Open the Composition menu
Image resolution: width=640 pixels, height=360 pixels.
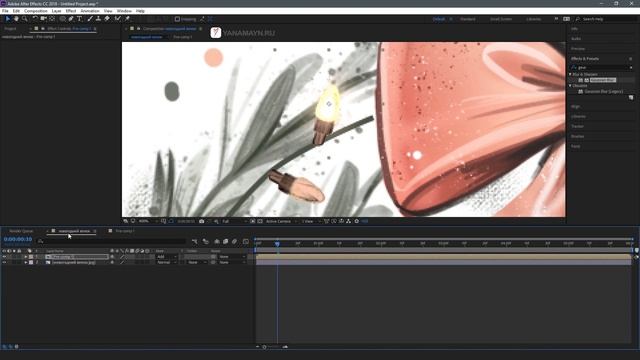(x=36, y=11)
